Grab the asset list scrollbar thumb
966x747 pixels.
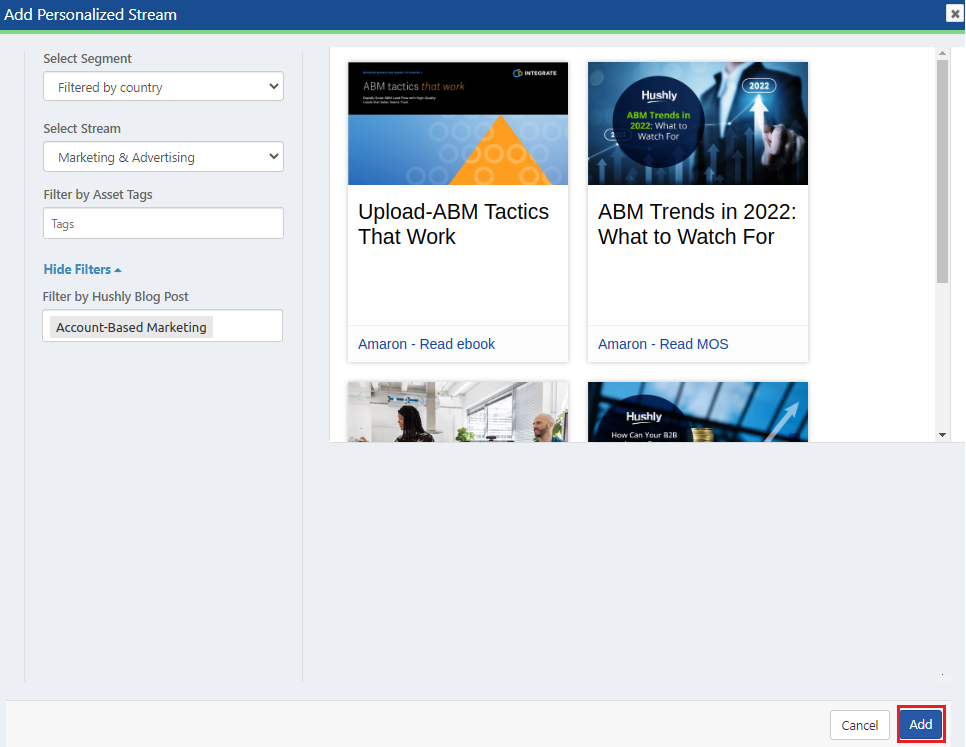point(942,171)
